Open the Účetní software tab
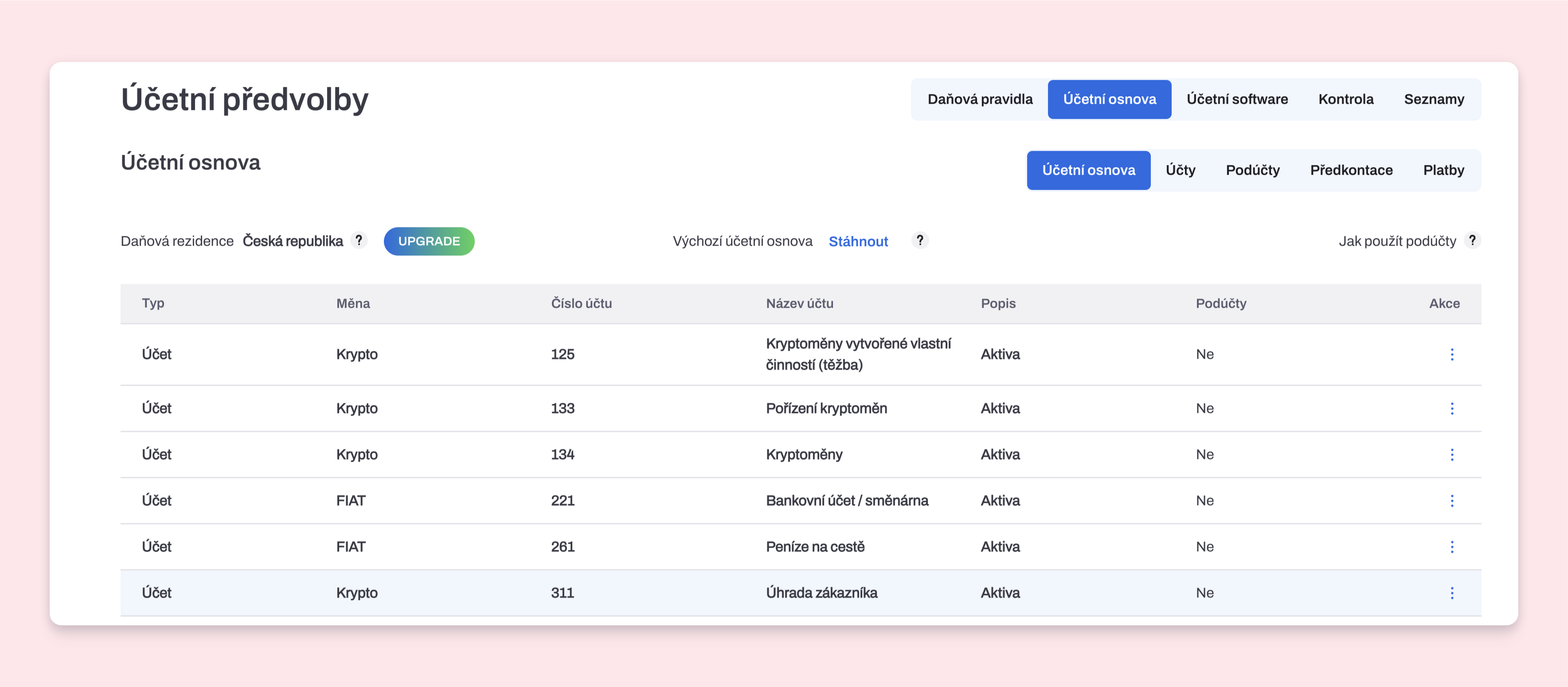The width and height of the screenshot is (1568, 687). (x=1237, y=99)
